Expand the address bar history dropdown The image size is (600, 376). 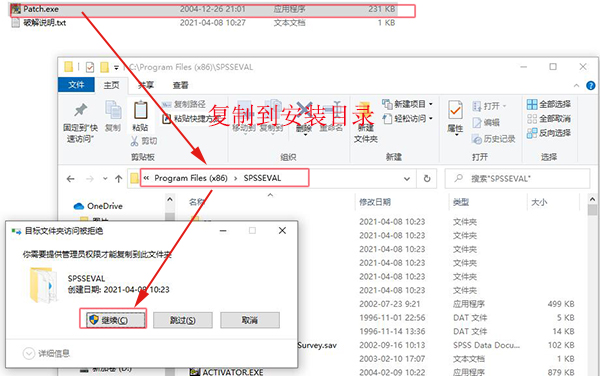click(x=407, y=179)
